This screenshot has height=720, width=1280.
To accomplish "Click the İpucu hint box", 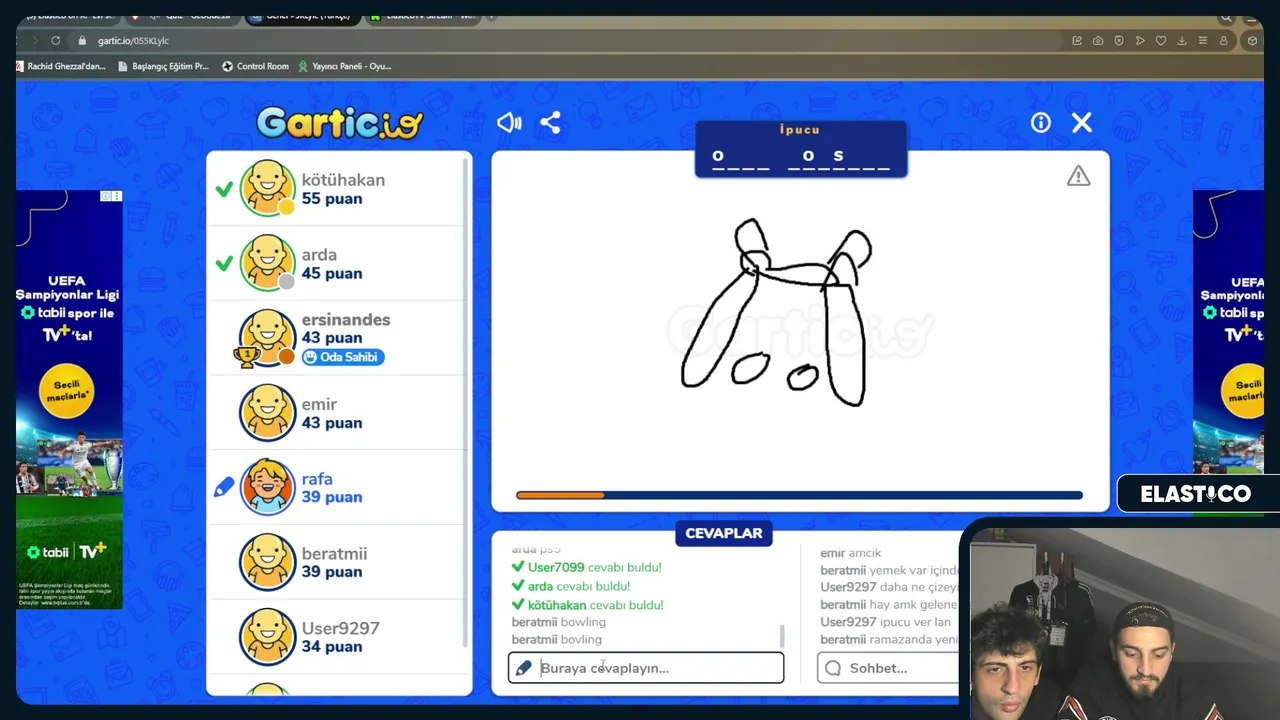I will (801, 149).
